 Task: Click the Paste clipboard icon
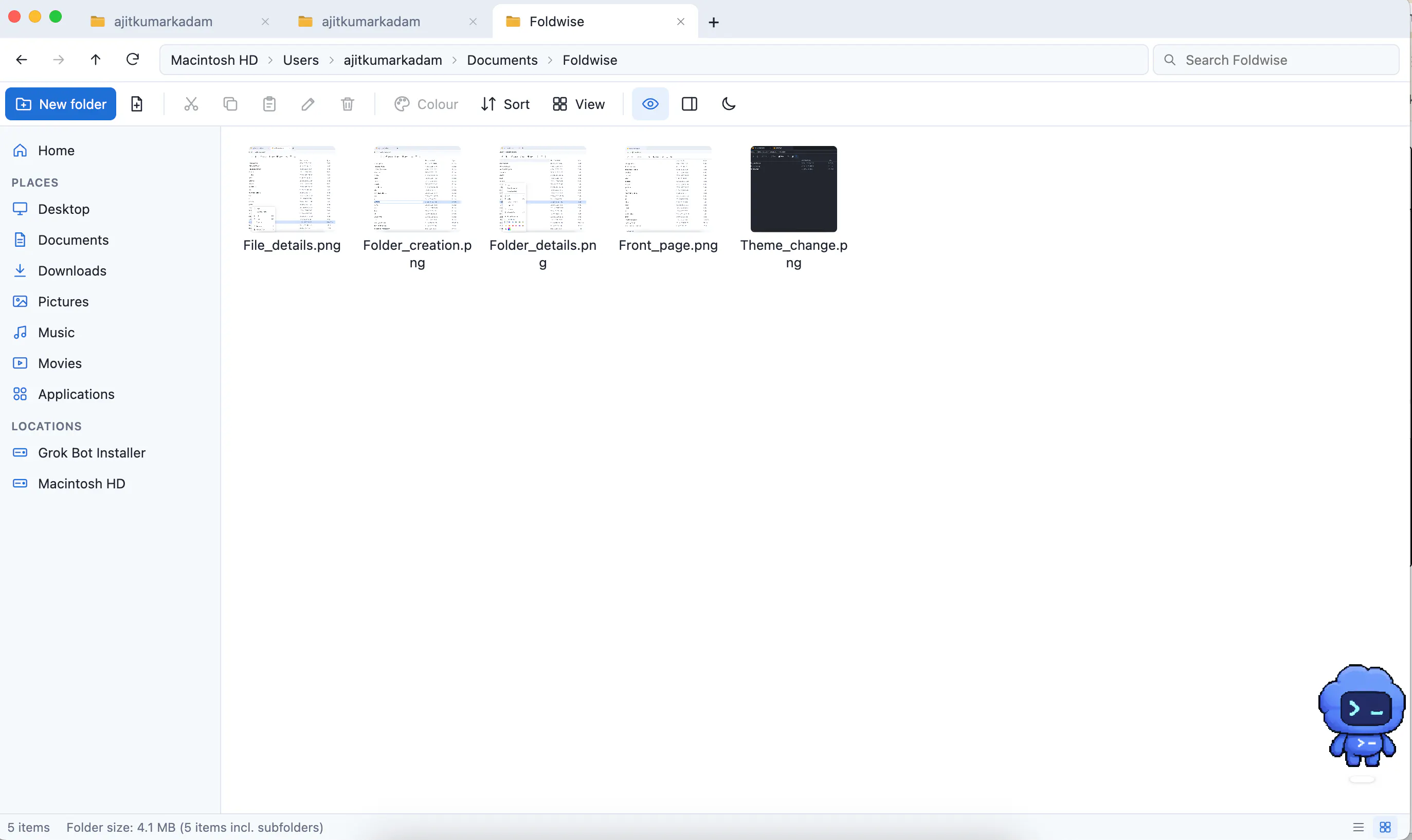tap(269, 104)
